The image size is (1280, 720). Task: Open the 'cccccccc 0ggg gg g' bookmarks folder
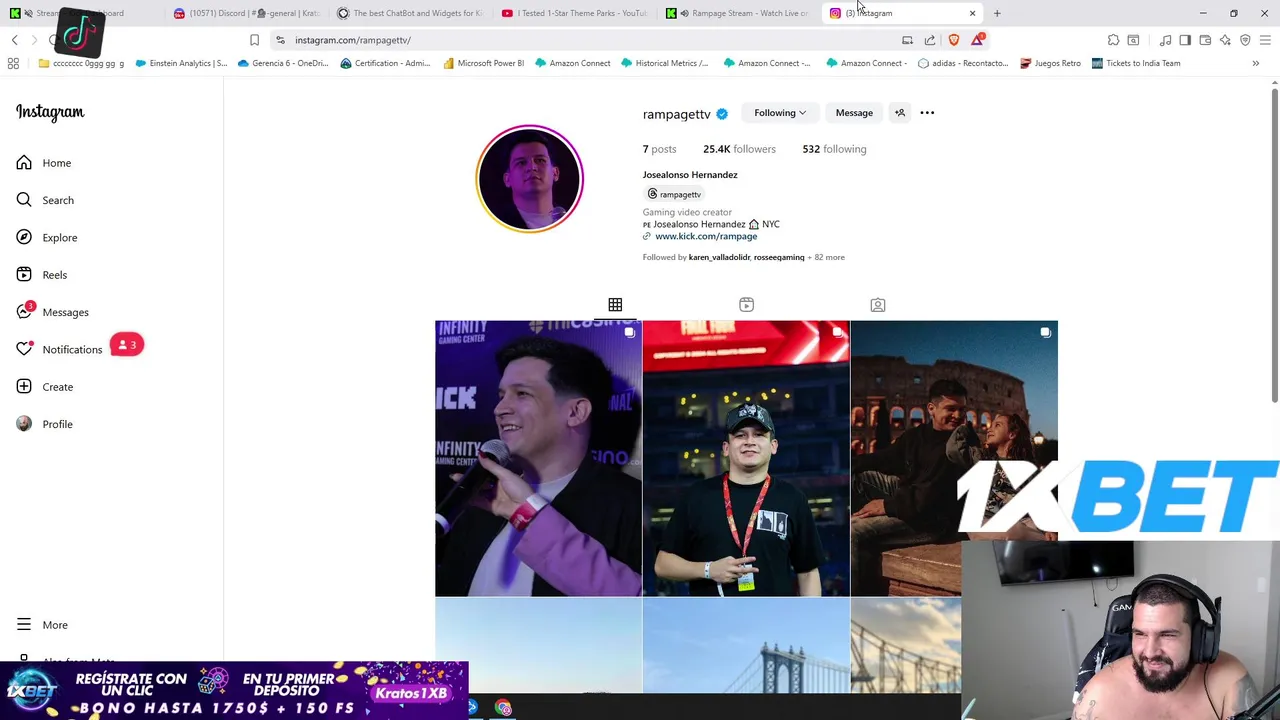(81, 63)
